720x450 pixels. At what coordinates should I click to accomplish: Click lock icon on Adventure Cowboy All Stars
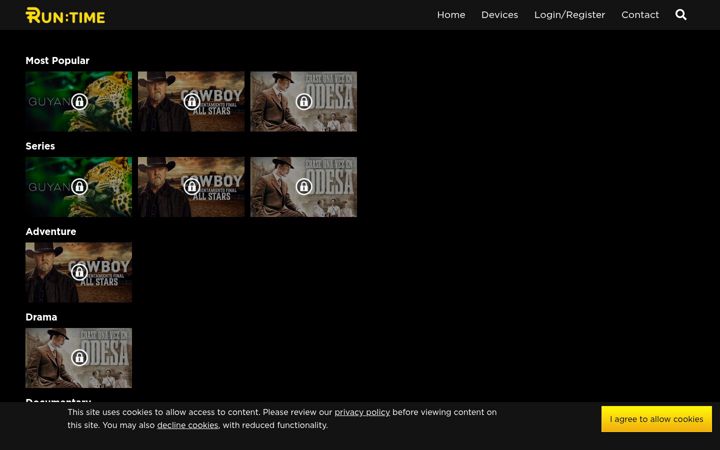79,272
